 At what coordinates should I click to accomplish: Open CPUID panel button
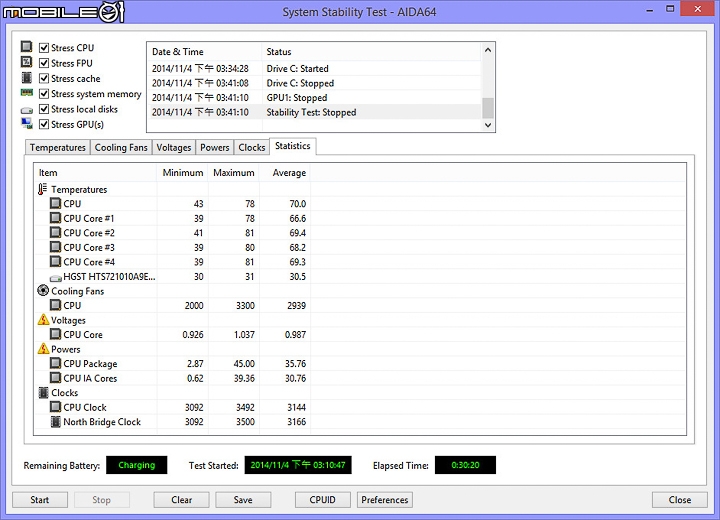coord(322,500)
